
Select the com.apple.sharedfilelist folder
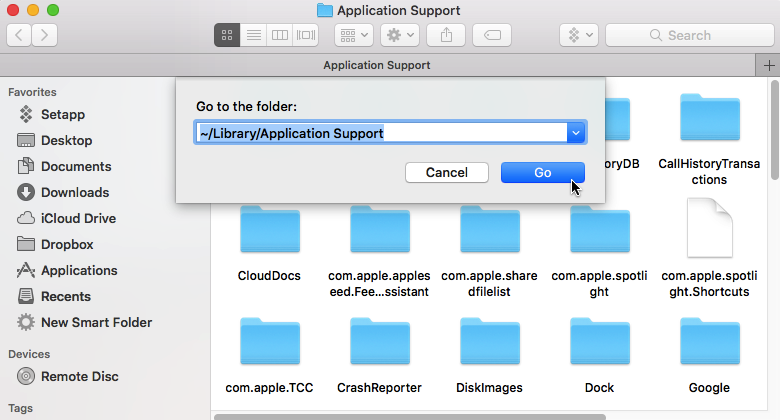[x=489, y=251]
